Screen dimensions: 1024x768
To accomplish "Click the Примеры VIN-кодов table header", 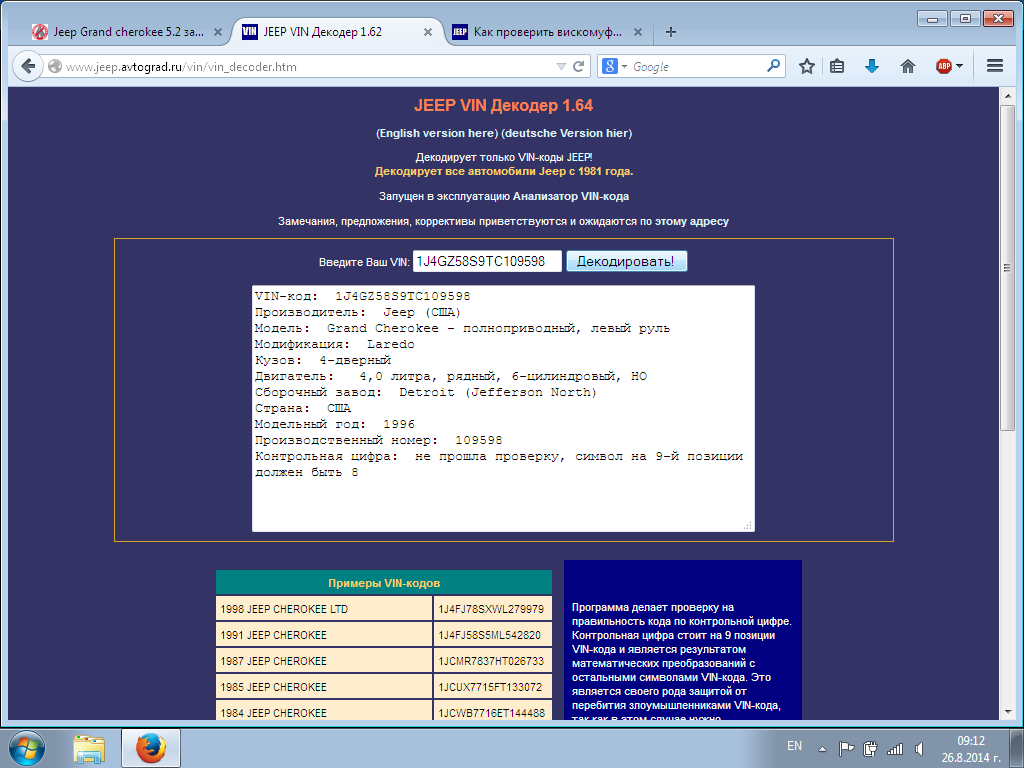I will coord(384,583).
